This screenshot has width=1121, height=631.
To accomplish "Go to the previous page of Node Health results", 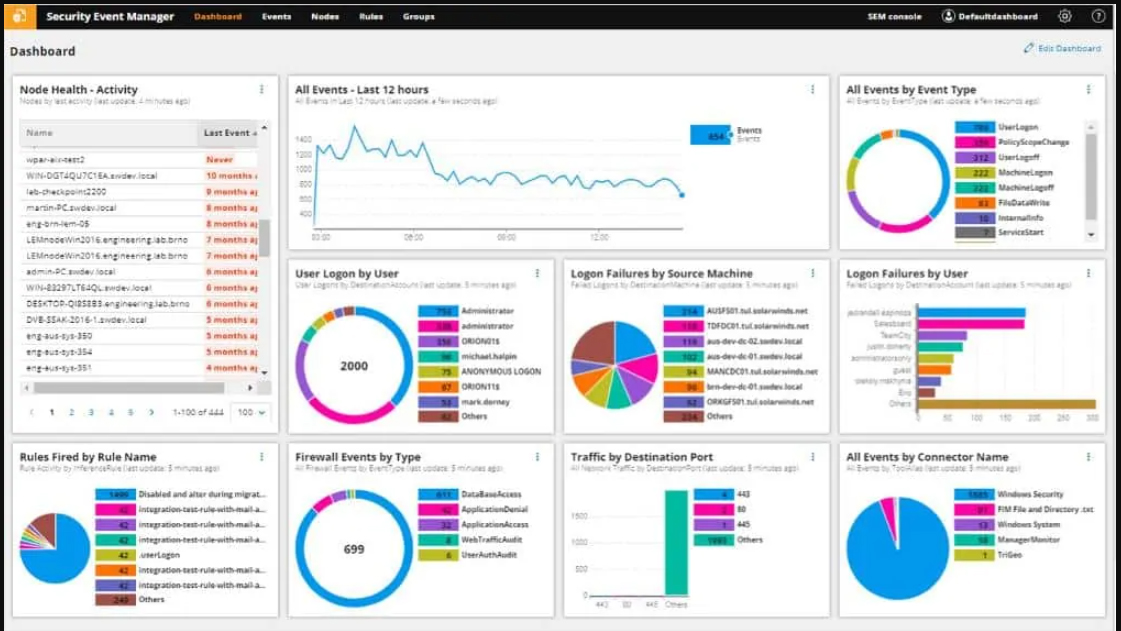I will (31, 412).
